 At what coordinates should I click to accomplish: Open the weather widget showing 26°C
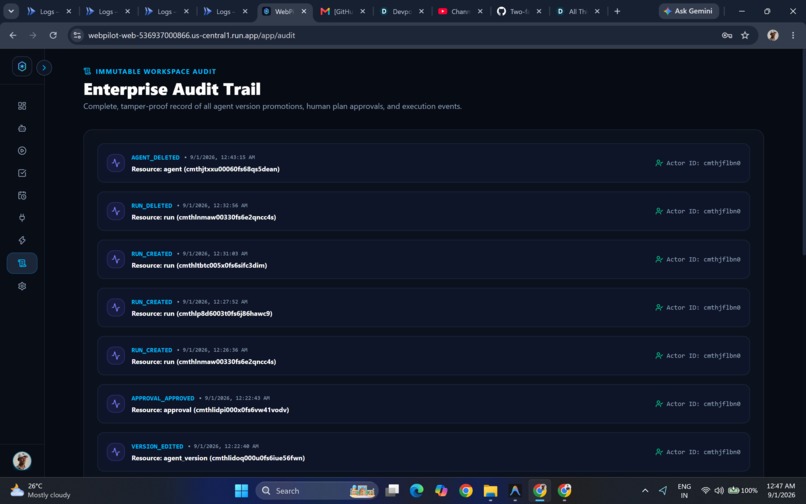coord(41,491)
